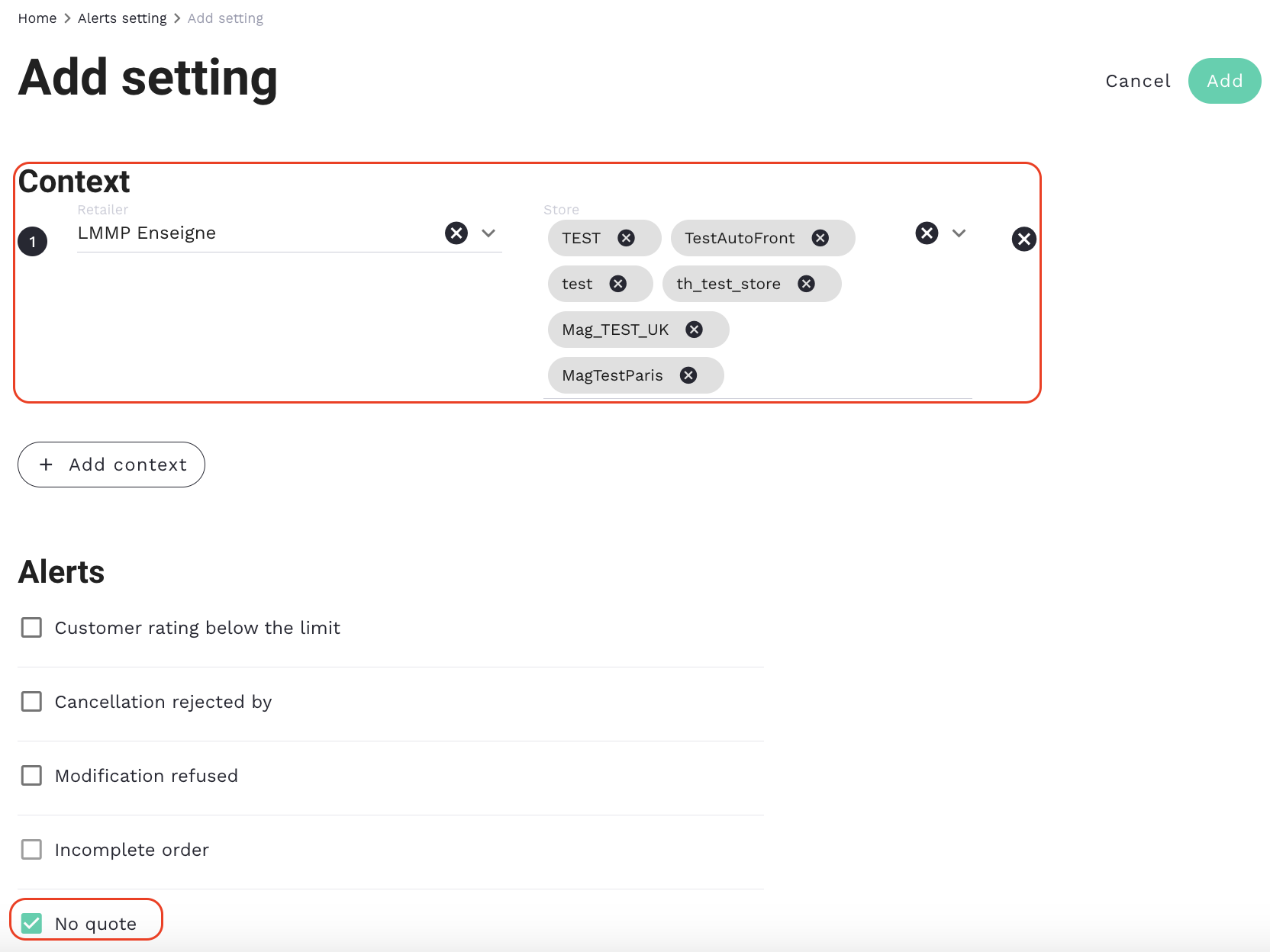Navigate to Alerts setting breadcrumb
Screen dimensions: 1270x952
[x=122, y=18]
